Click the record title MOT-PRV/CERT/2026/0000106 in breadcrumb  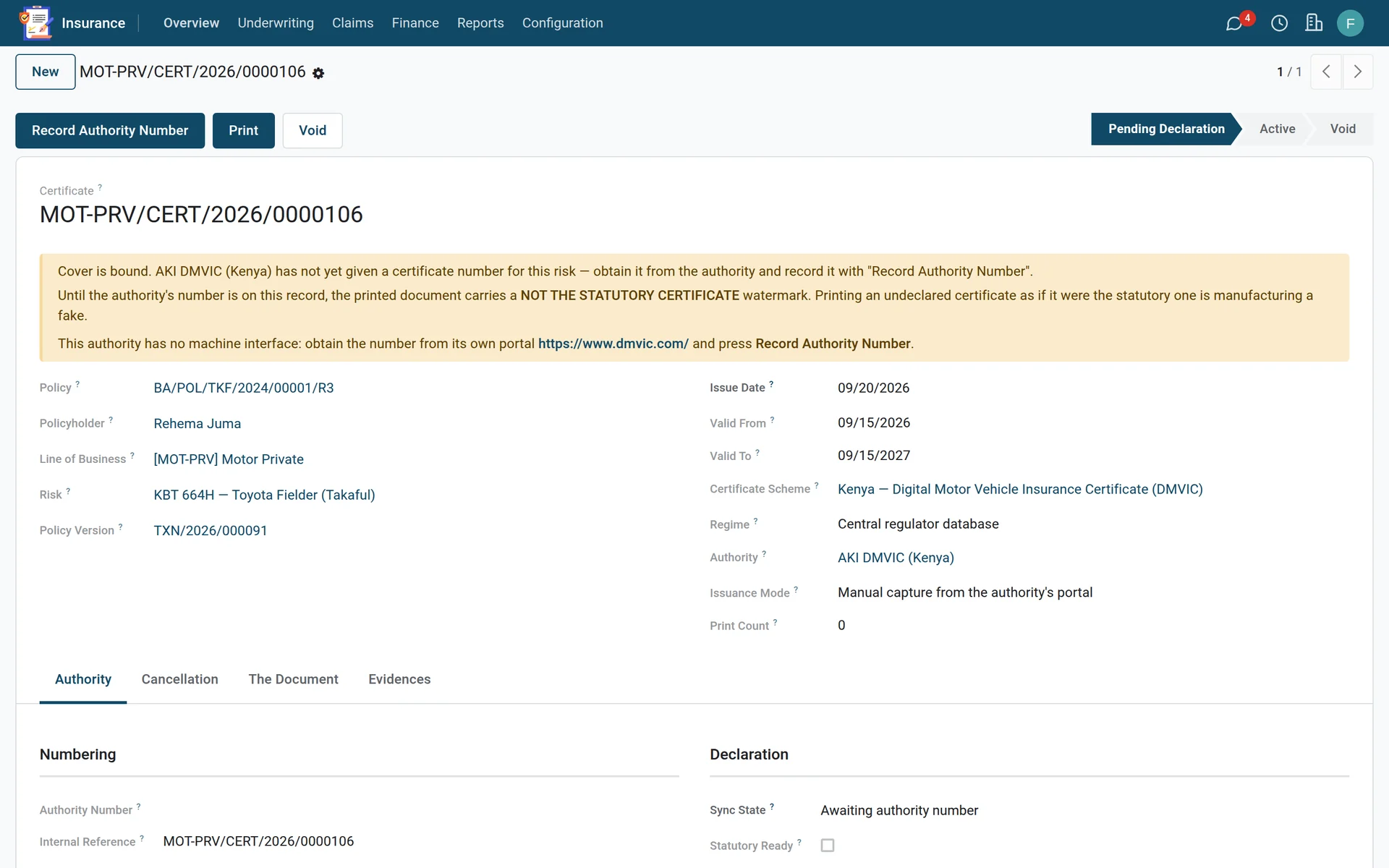click(192, 72)
